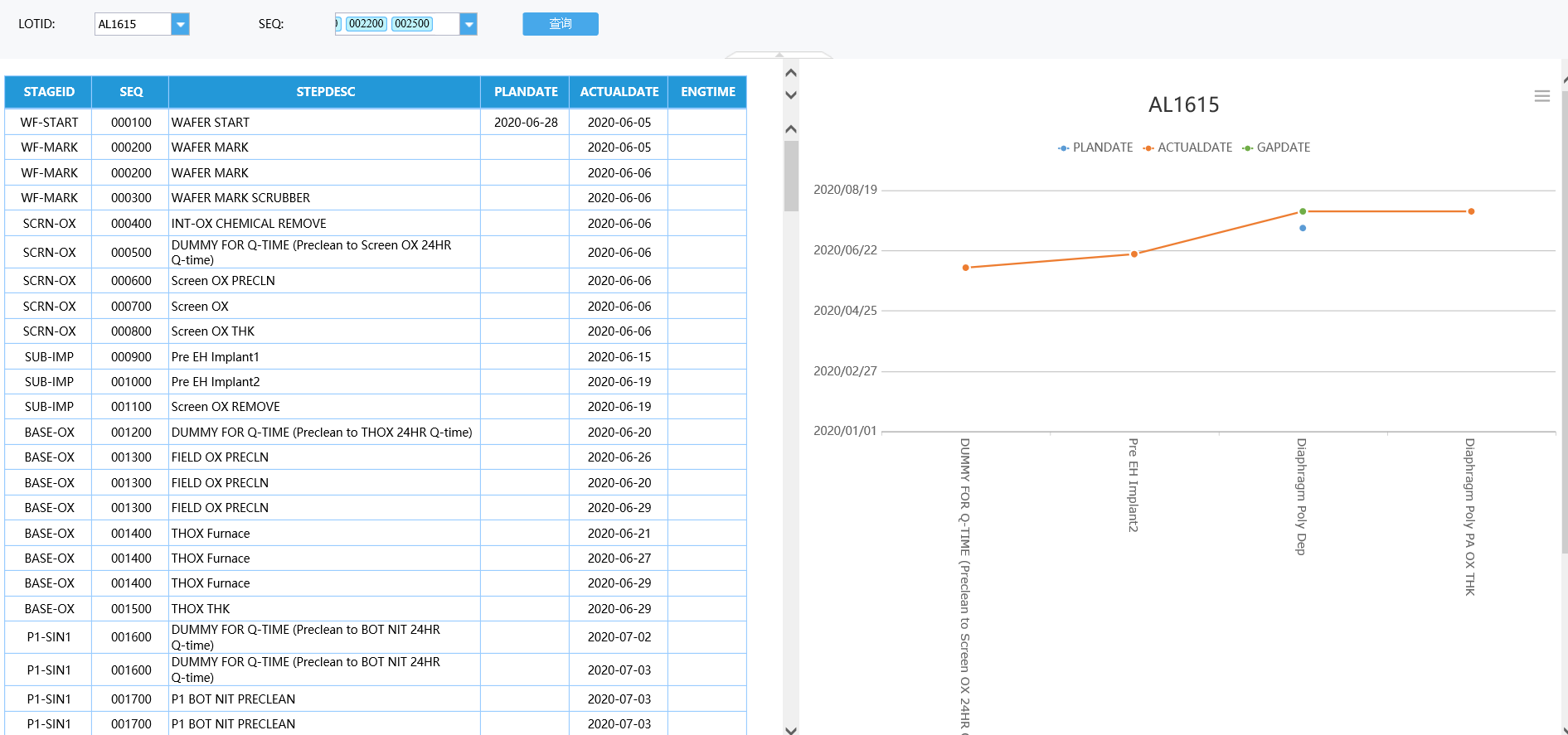
Task: Sort by SEQ column header
Action: point(131,92)
